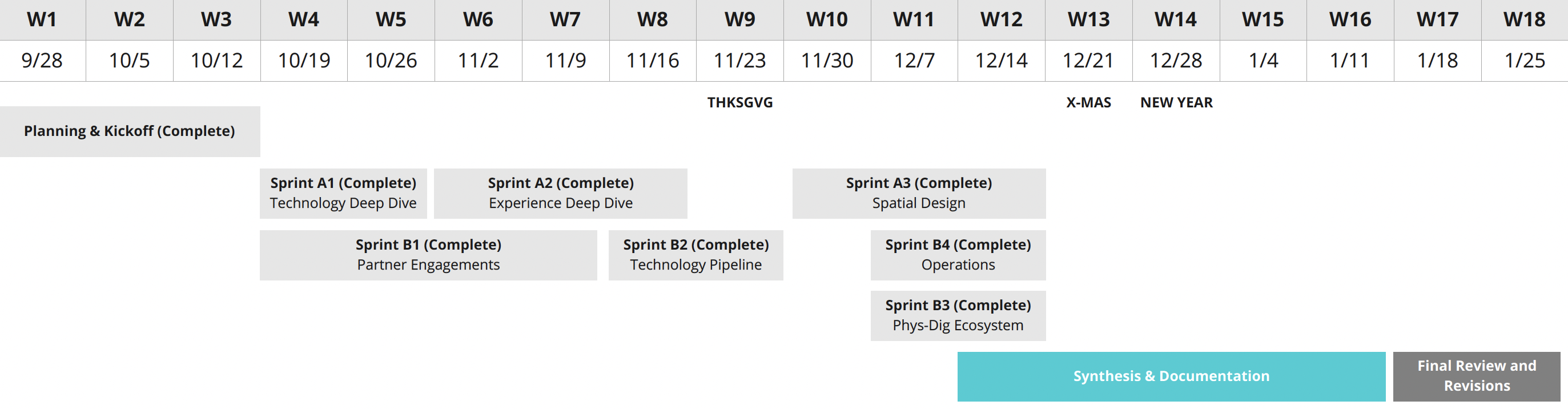Screen dimensions: 1568x409
Task: Select the 12/28 date cell
Action: pos(1176,61)
